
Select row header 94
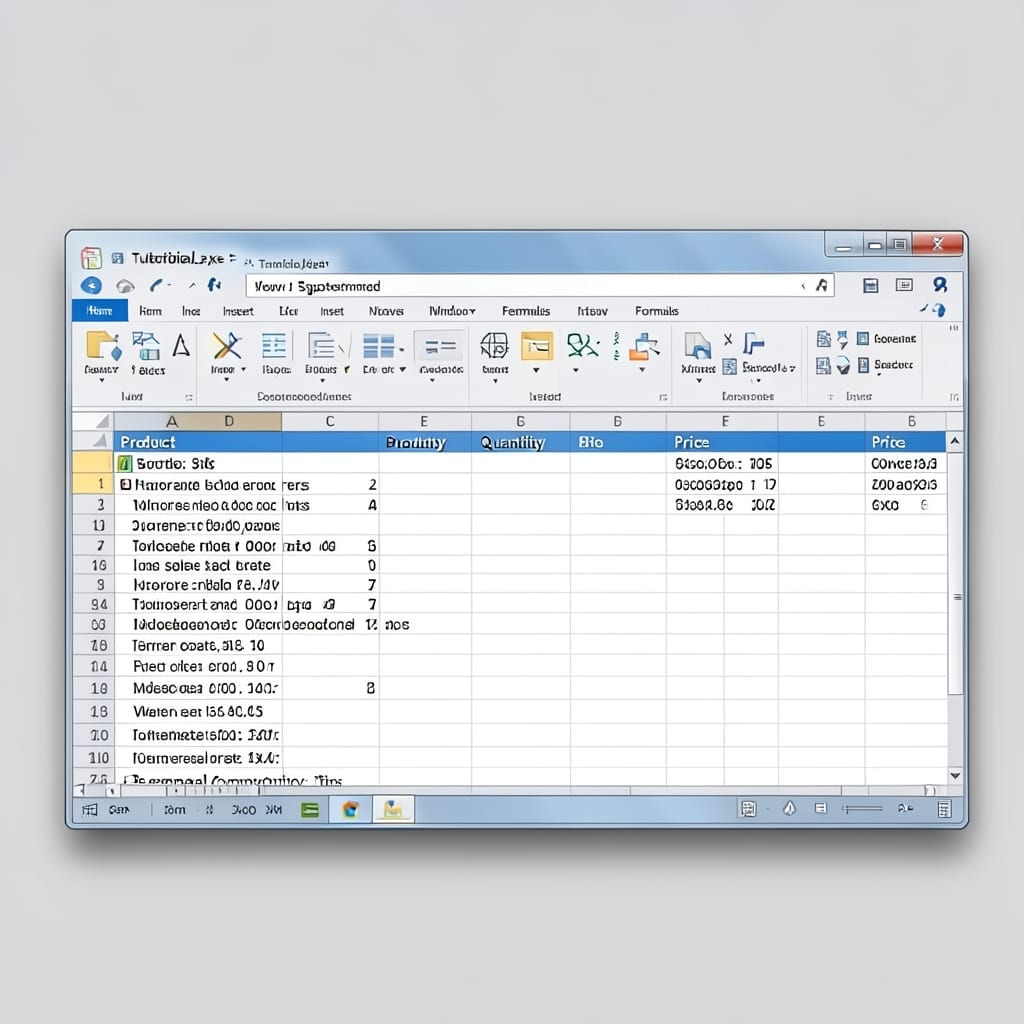point(93,604)
